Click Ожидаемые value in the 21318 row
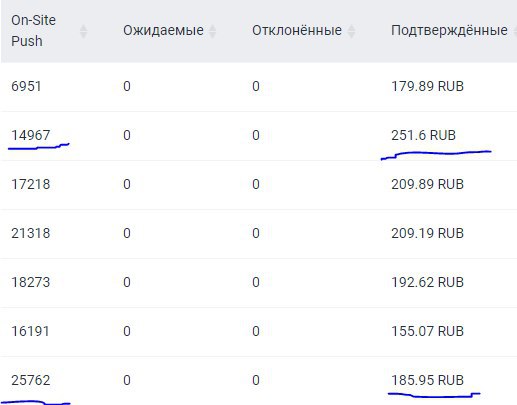 [127, 233]
